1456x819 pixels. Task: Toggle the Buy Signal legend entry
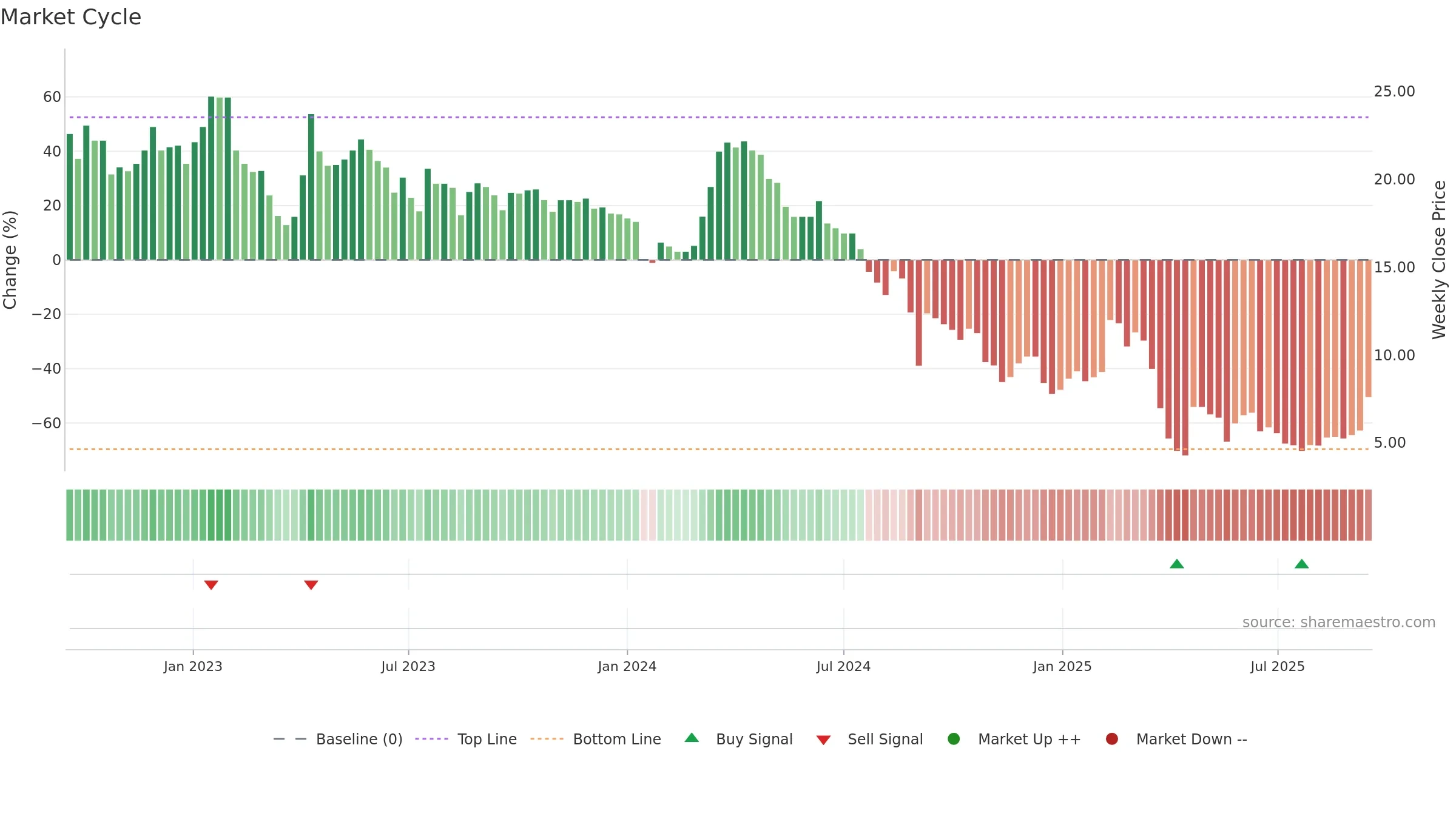(738, 739)
